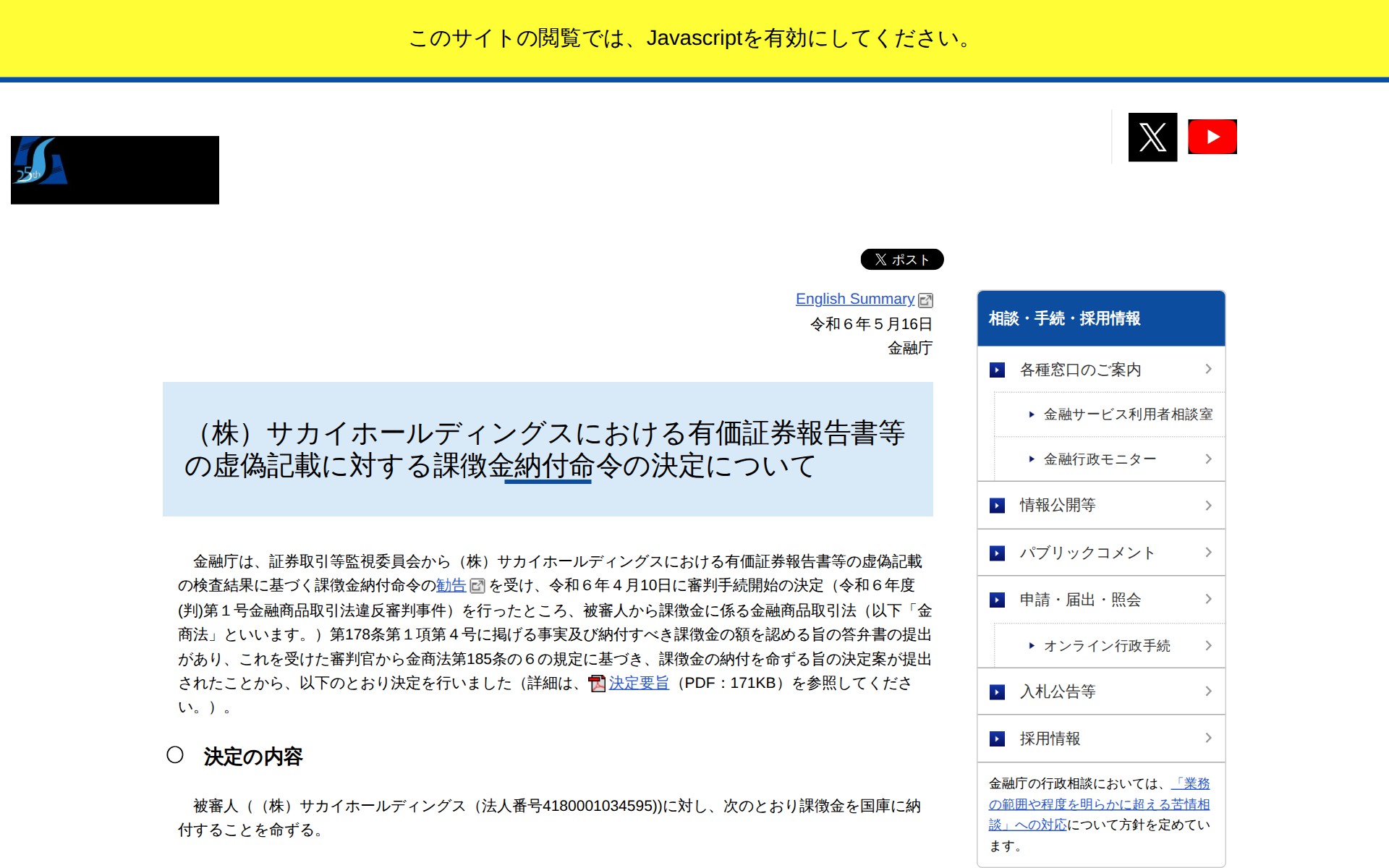The image size is (1389, 868).
Task: Open 業務の範囲や程度を明らかに超える苦情相談 link
Action: pyautogui.click(x=1098, y=804)
